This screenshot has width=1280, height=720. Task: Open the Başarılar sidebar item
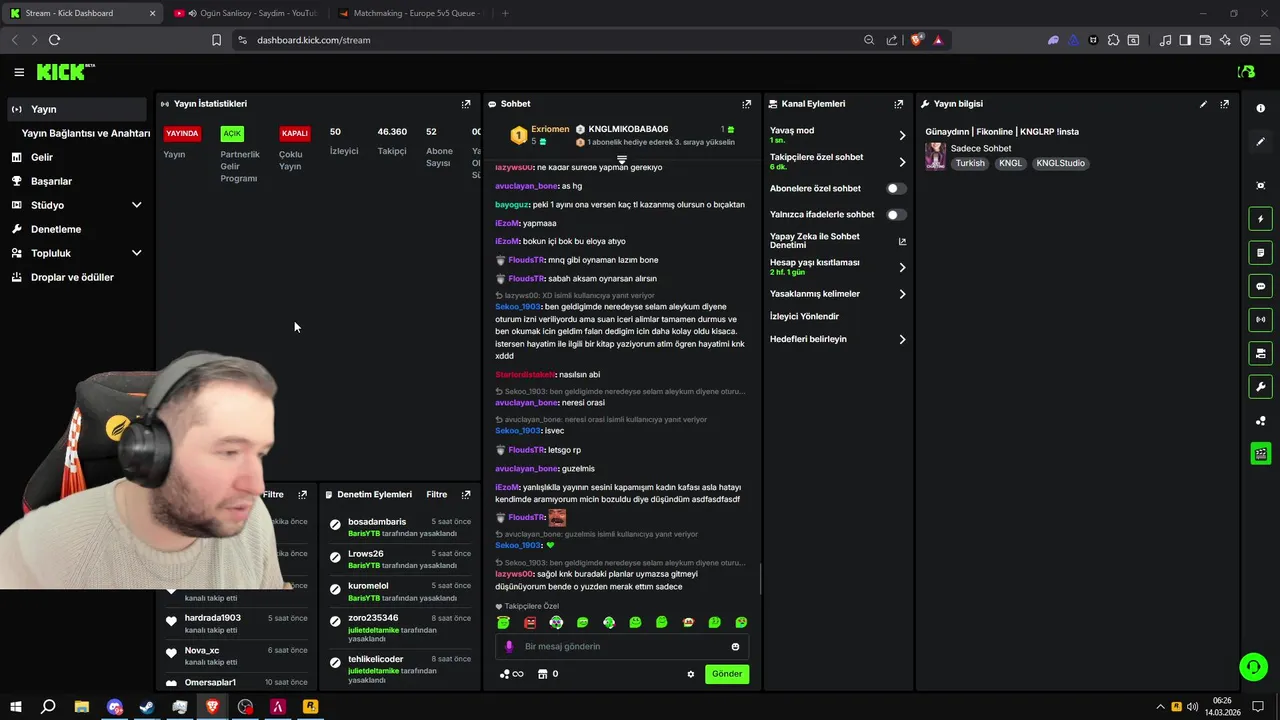tap(77, 181)
